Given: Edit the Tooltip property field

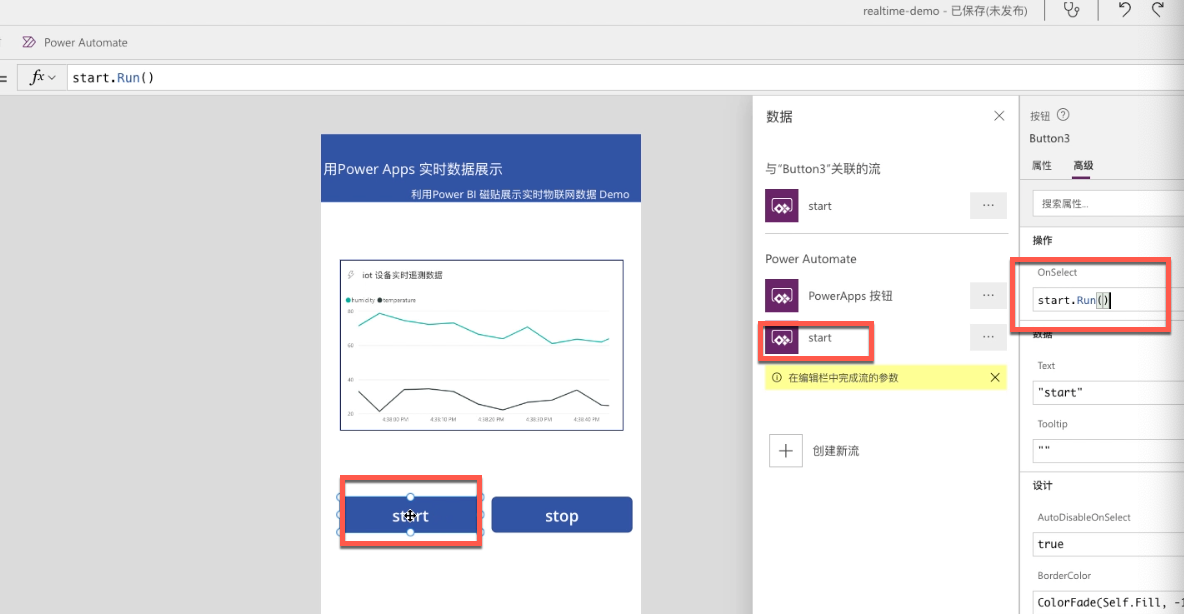Looking at the screenshot, I should tap(1108, 451).
